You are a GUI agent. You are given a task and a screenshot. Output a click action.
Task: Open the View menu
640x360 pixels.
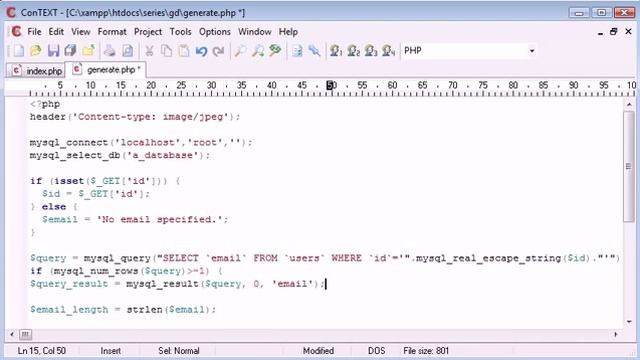(x=81, y=31)
